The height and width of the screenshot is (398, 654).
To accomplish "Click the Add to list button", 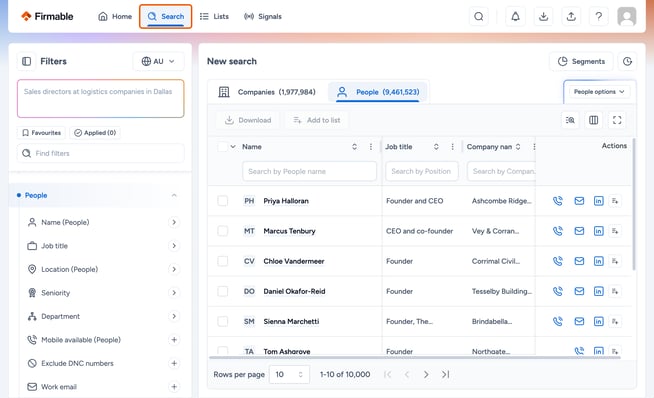I will pyautogui.click(x=317, y=120).
